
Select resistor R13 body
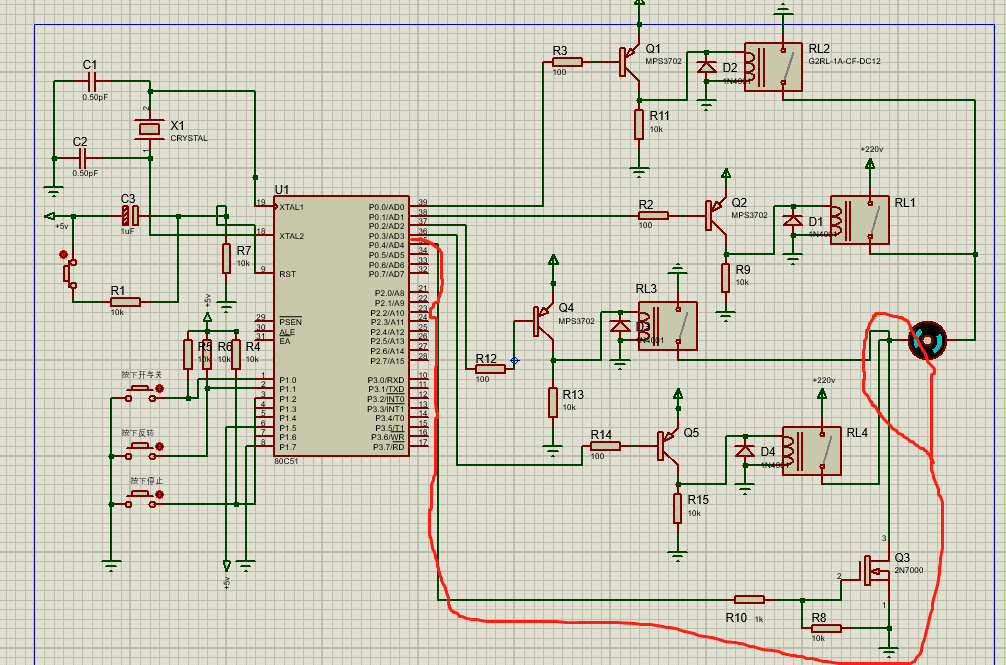tap(553, 403)
